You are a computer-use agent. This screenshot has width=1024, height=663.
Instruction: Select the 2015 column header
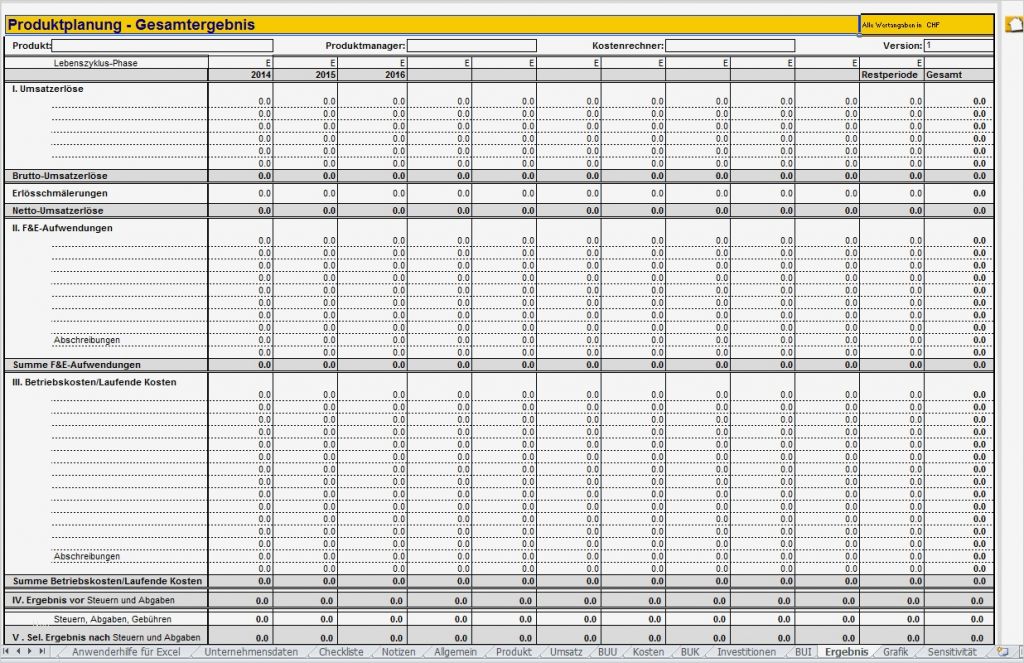305,75
